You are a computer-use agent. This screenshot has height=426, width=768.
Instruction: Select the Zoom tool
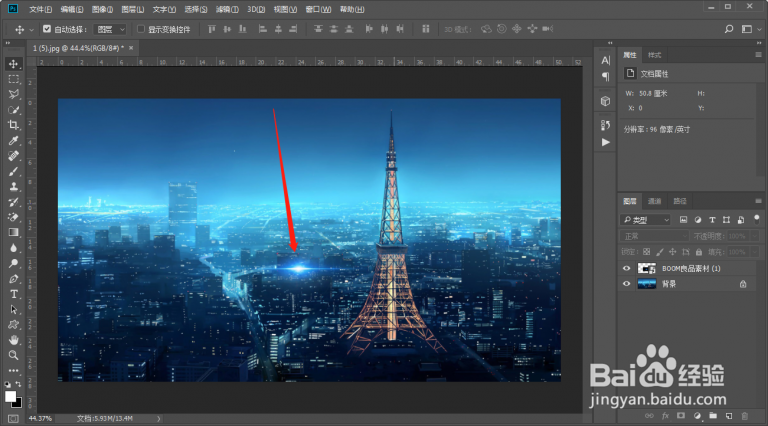click(x=13, y=355)
